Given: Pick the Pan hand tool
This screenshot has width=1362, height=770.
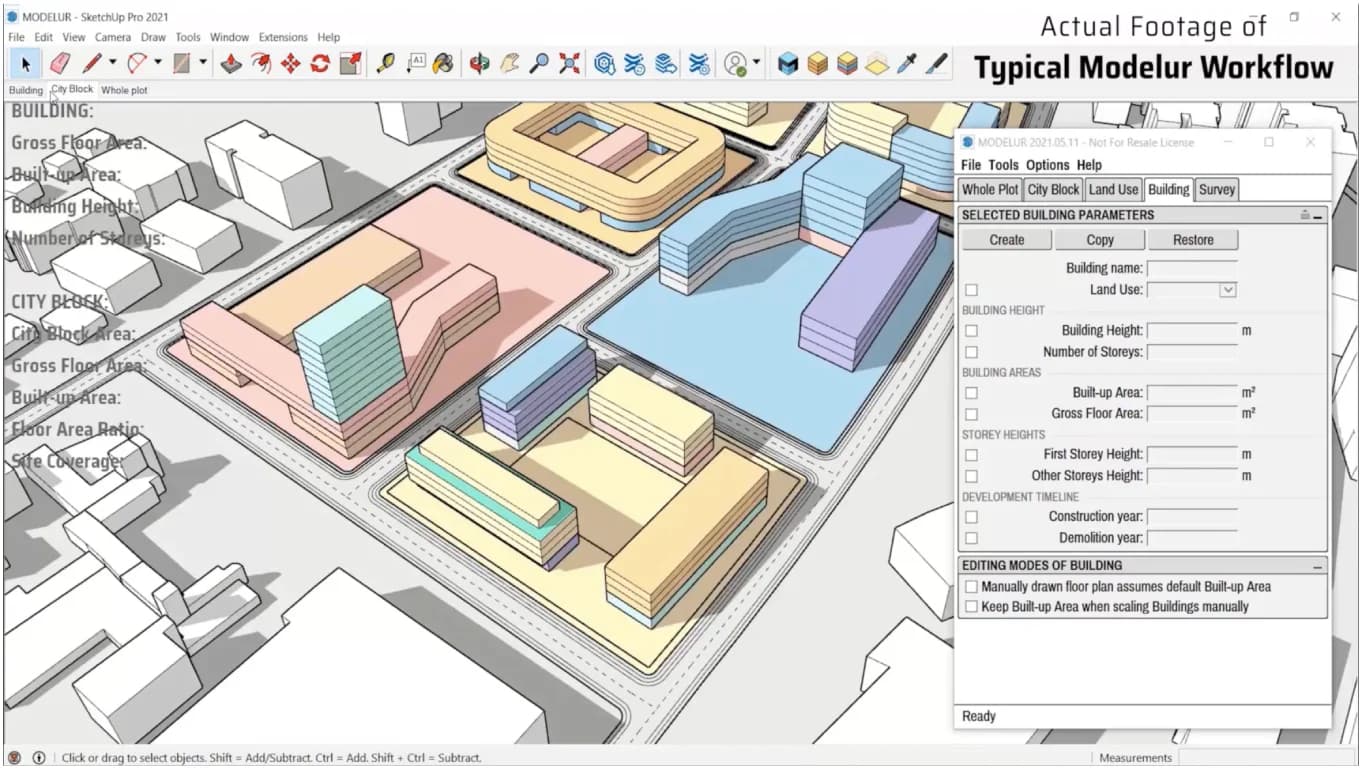Looking at the screenshot, I should pos(510,64).
